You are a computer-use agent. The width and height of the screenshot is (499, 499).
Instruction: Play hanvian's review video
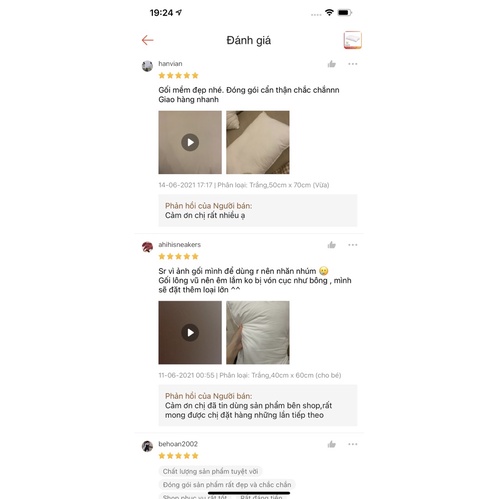(190, 142)
